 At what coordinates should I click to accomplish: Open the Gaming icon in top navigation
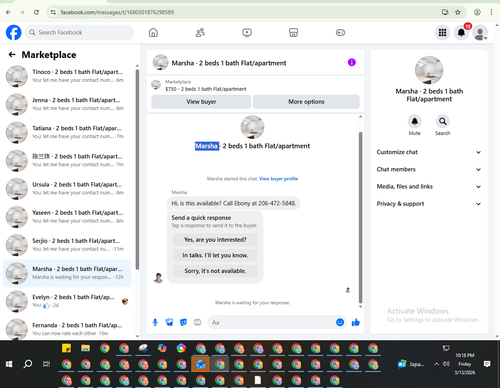[x=340, y=33]
